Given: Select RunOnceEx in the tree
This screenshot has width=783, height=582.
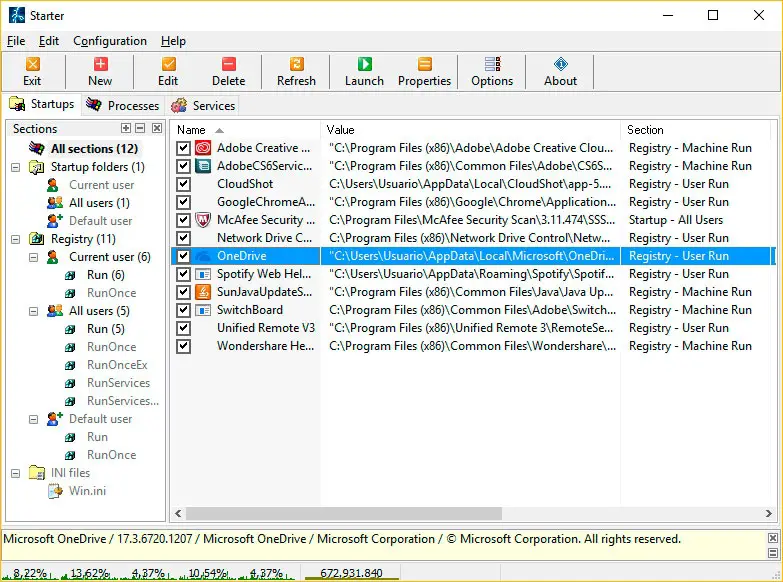Looking at the screenshot, I should pyautogui.click(x=117, y=365).
